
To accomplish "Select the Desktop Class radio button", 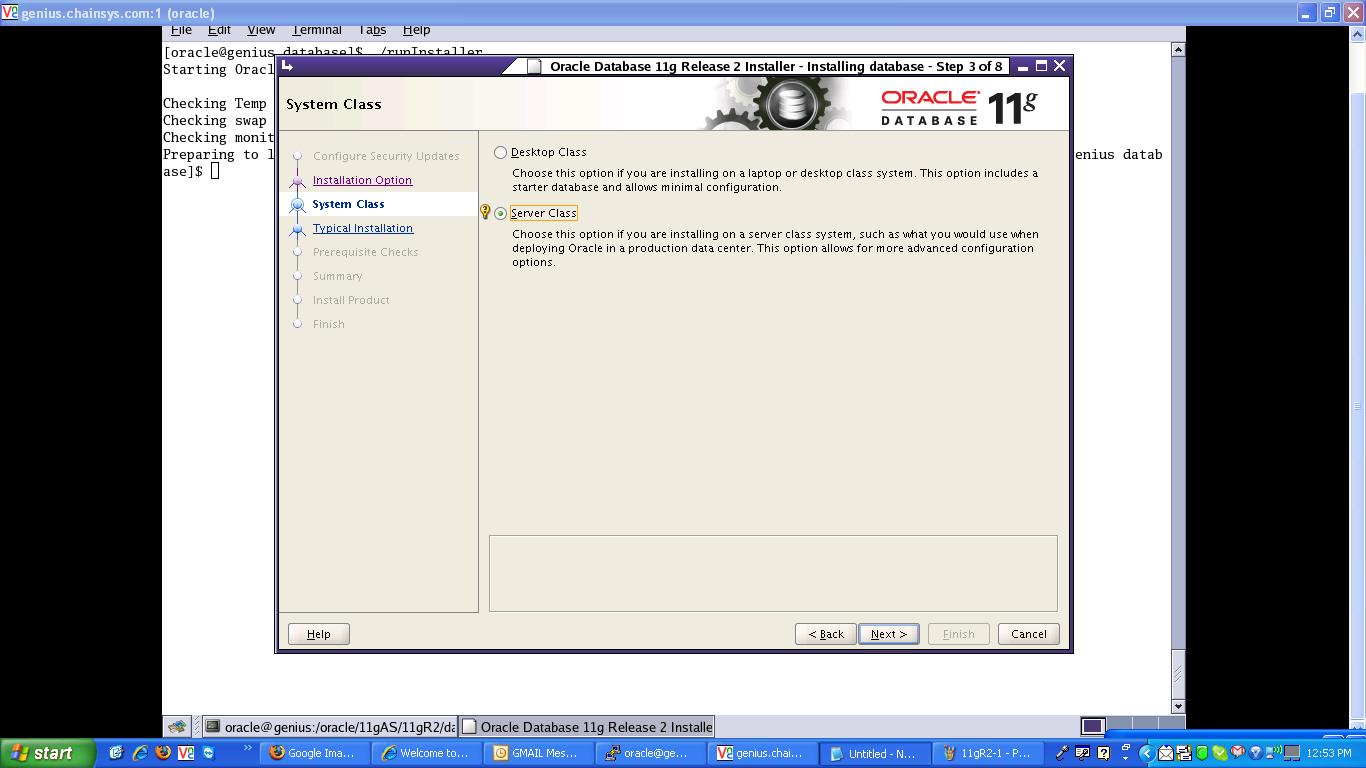I will pos(500,152).
